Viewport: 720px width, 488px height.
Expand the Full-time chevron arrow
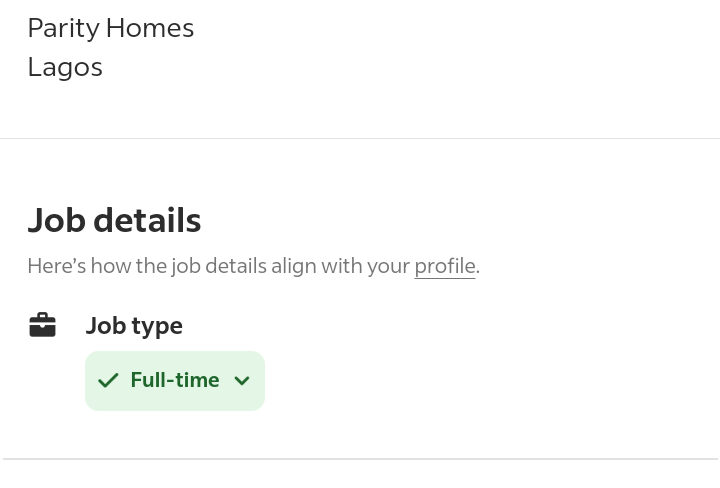tap(242, 381)
